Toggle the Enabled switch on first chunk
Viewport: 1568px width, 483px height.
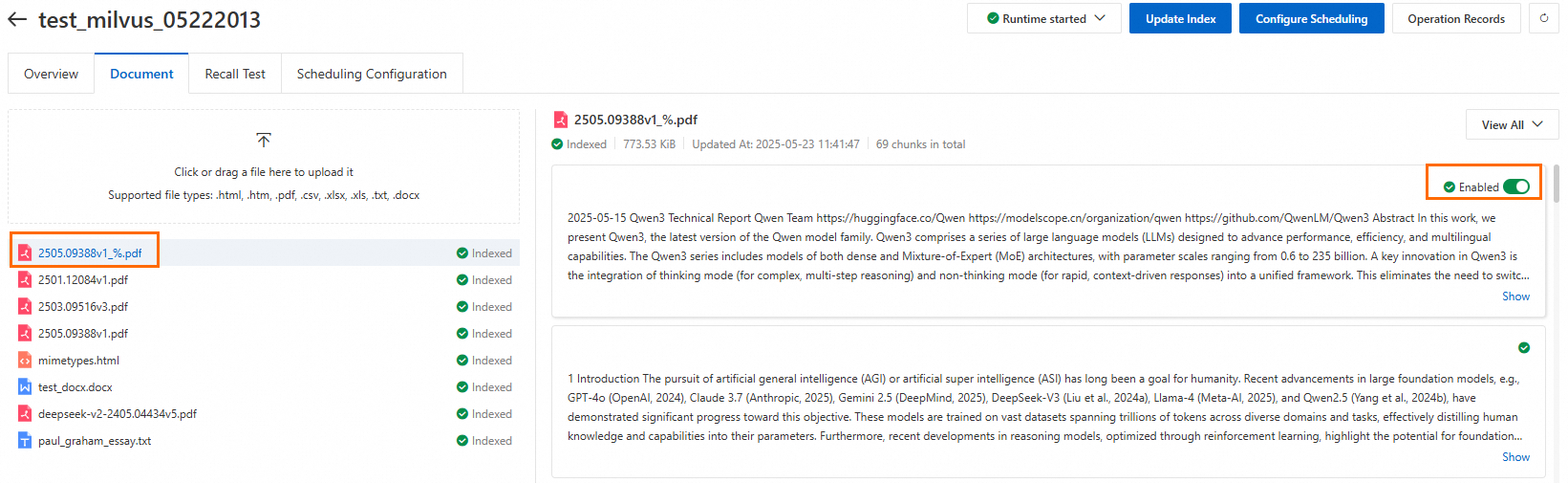1516,187
